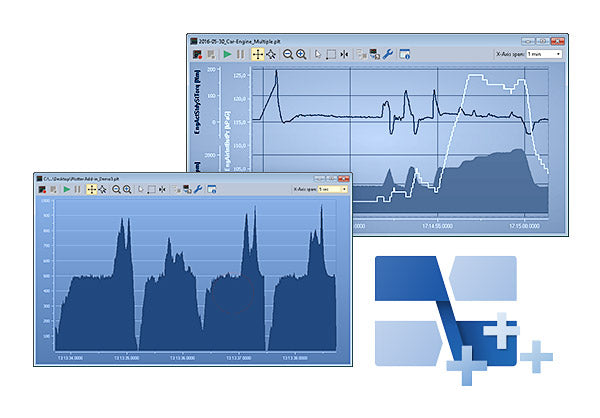Open wrench settings in Car-Engine plot toolbar
This screenshot has width=600, height=418.
(x=388, y=55)
